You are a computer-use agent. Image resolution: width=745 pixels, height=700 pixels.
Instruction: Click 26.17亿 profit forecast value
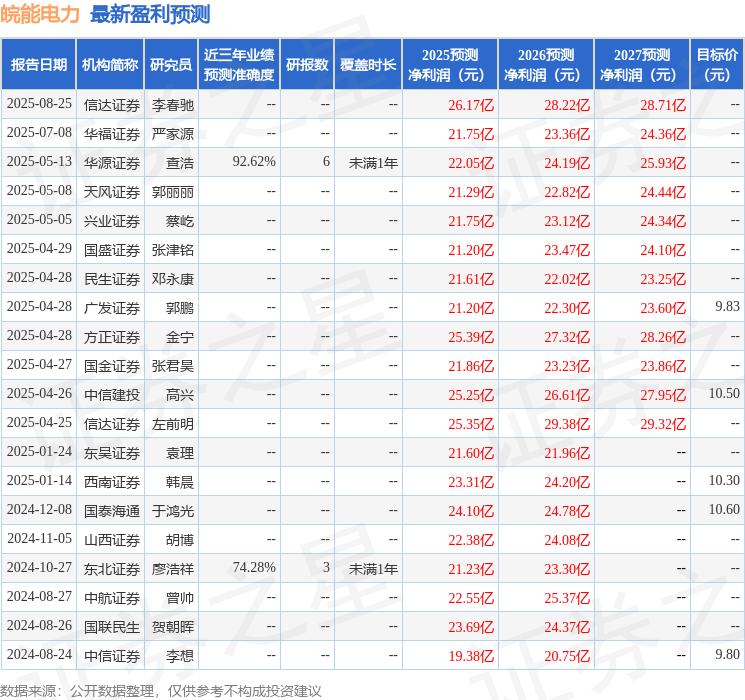(x=471, y=105)
